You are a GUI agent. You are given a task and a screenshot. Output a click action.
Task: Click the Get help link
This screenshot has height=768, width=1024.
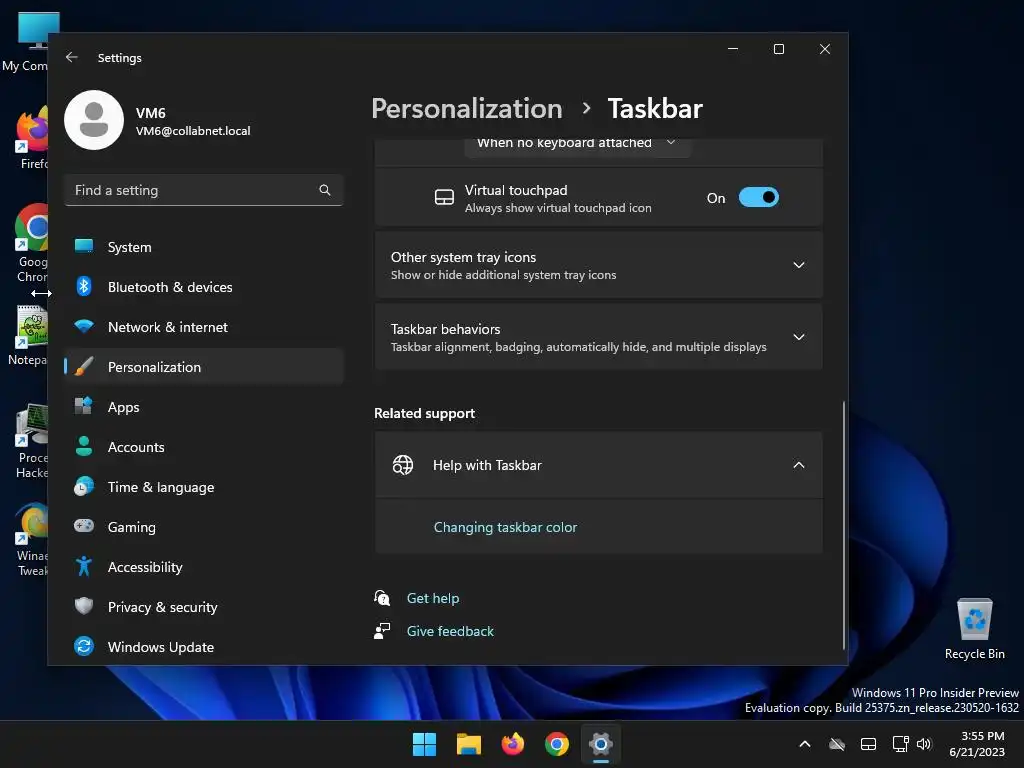click(x=433, y=598)
